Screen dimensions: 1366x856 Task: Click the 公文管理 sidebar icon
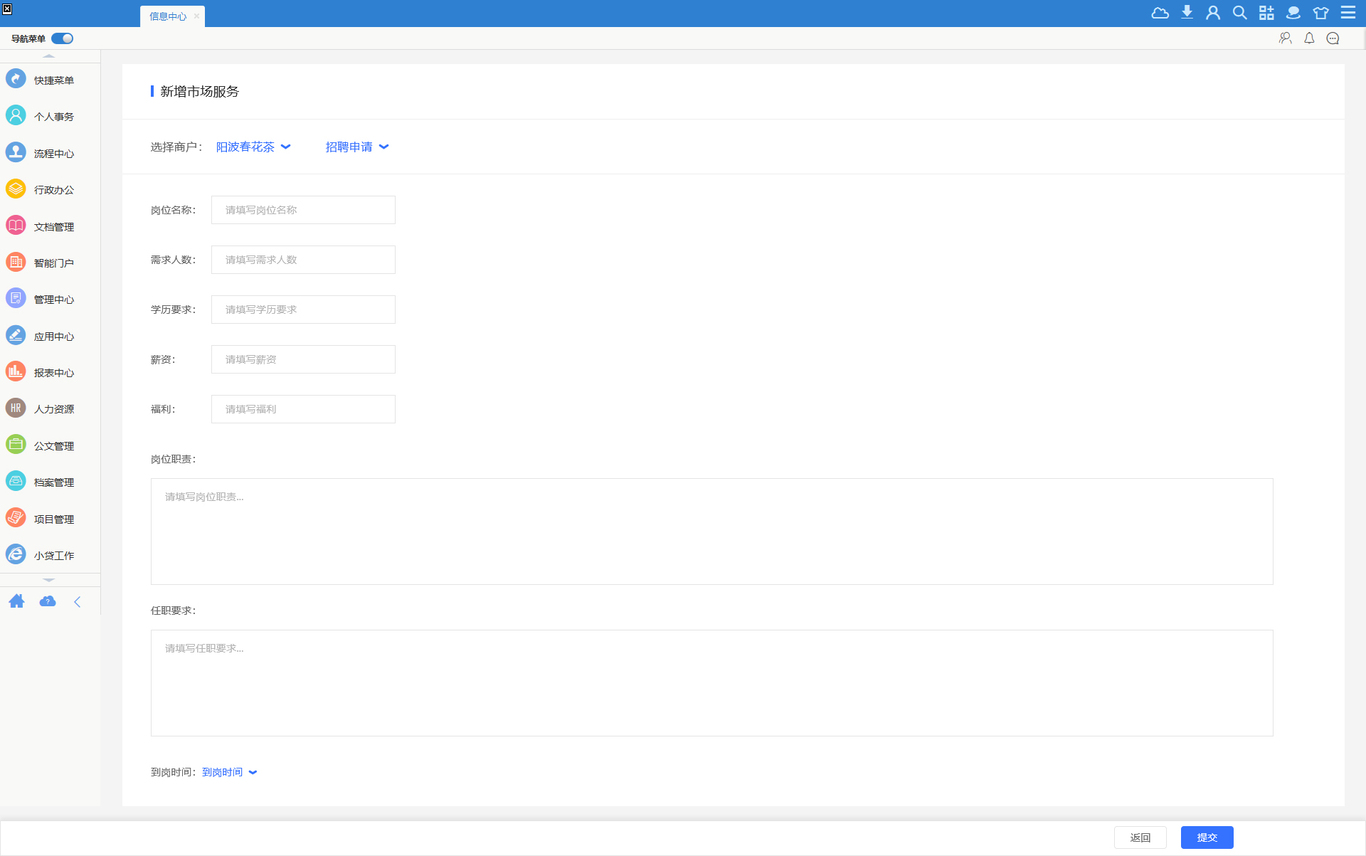tap(16, 445)
